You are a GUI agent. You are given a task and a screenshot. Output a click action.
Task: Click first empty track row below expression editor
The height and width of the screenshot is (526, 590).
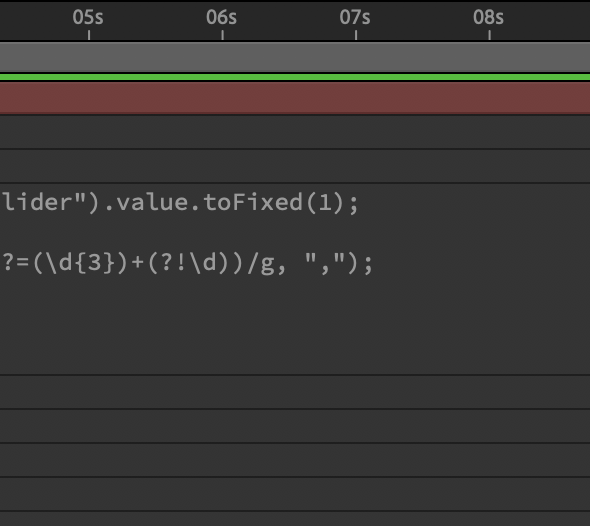coord(295,392)
